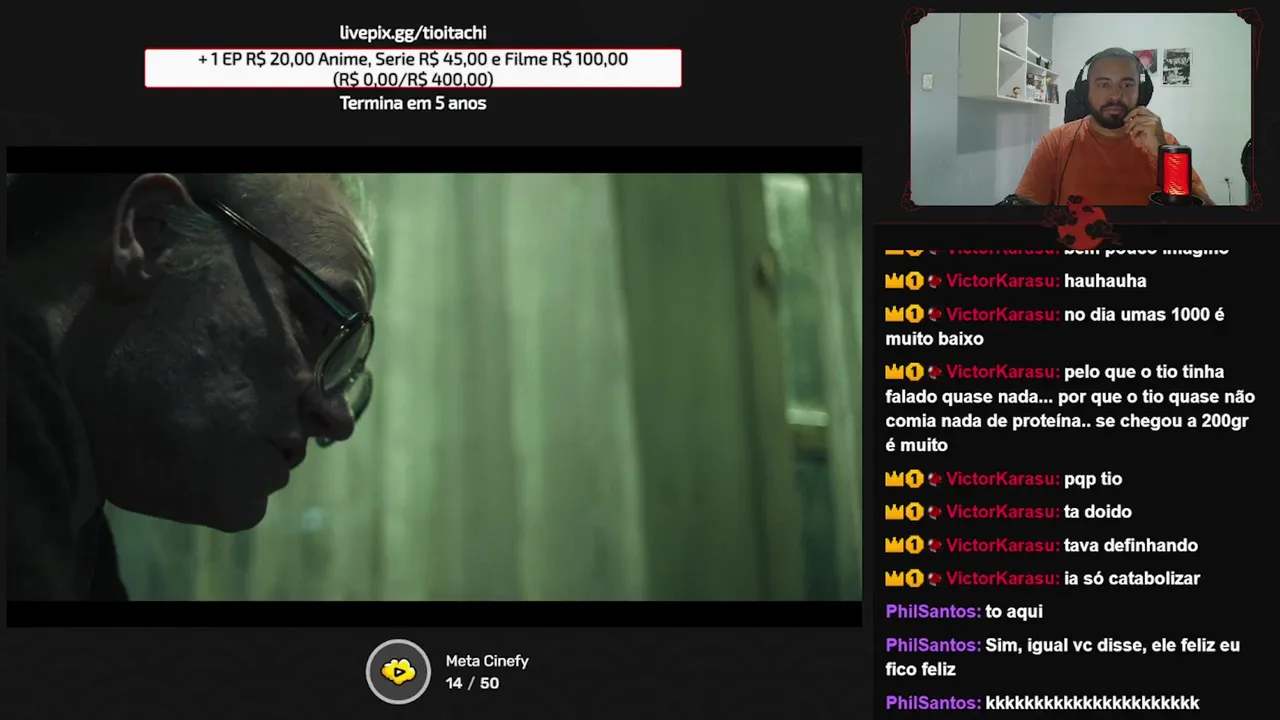Click the 'Meta Cinefy' label
This screenshot has width=1280, height=720.
click(x=487, y=661)
